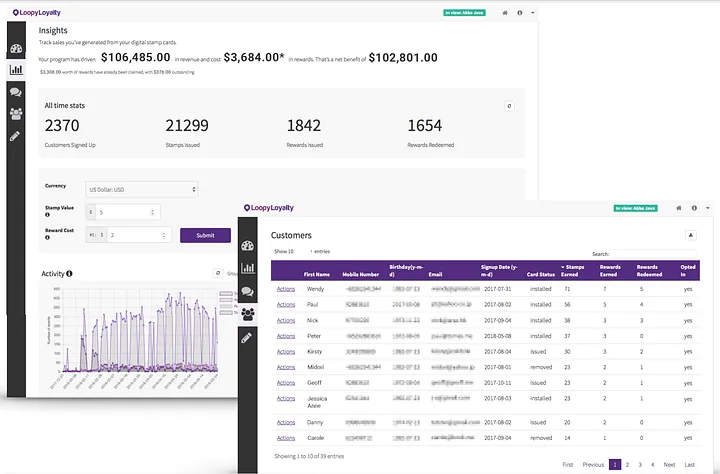
Task: Open dashboard gauge icon in Insights window sidebar
Action: [16, 49]
